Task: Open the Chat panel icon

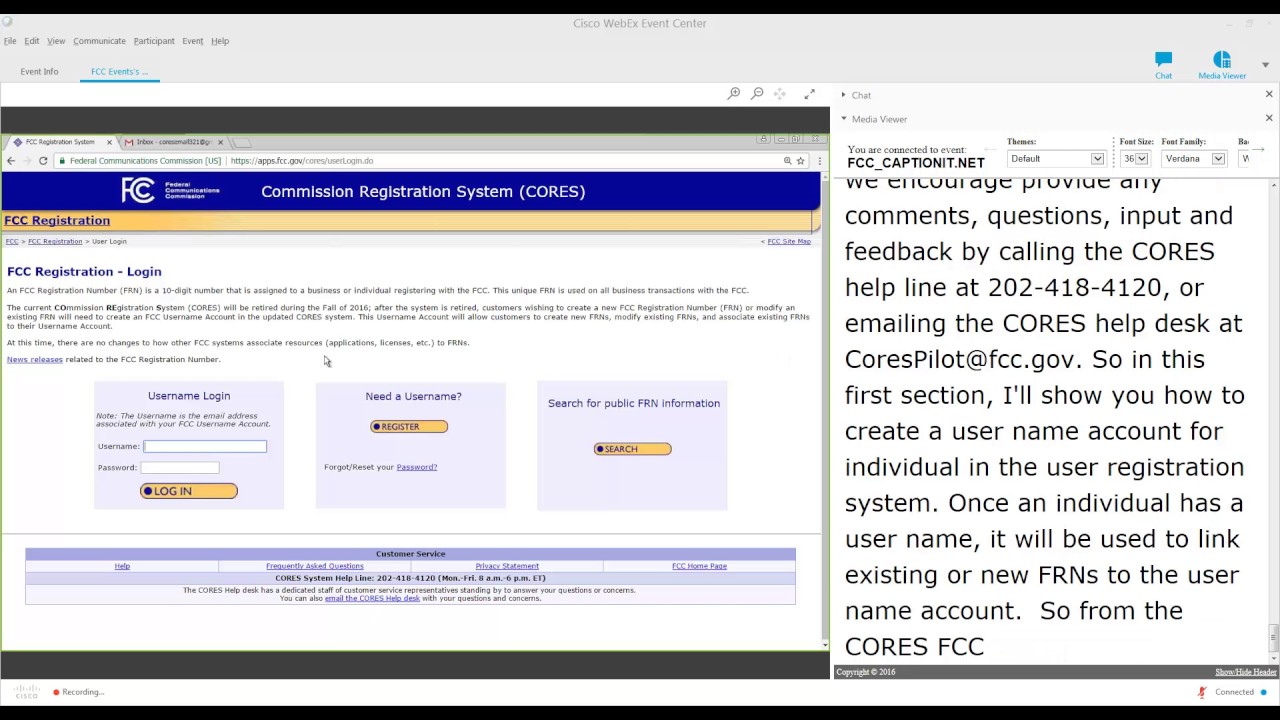Action: [1163, 66]
